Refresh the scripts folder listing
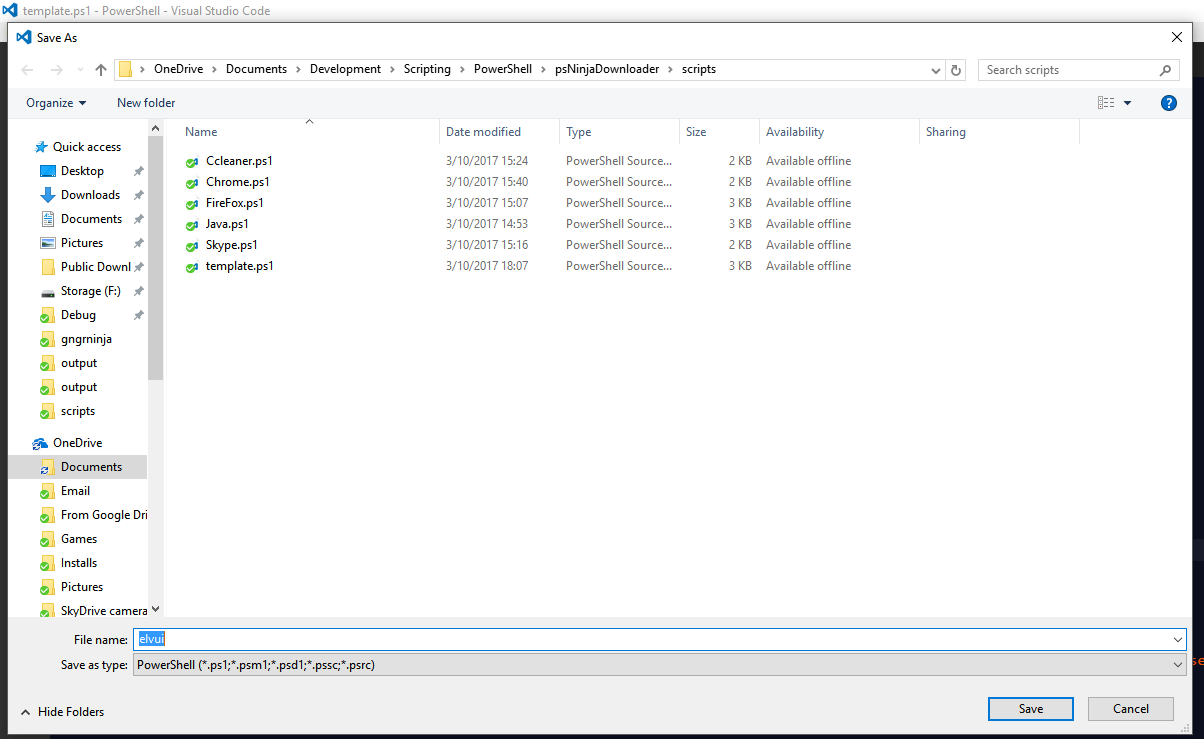Screen dimensions: 1204x739 (x=956, y=70)
